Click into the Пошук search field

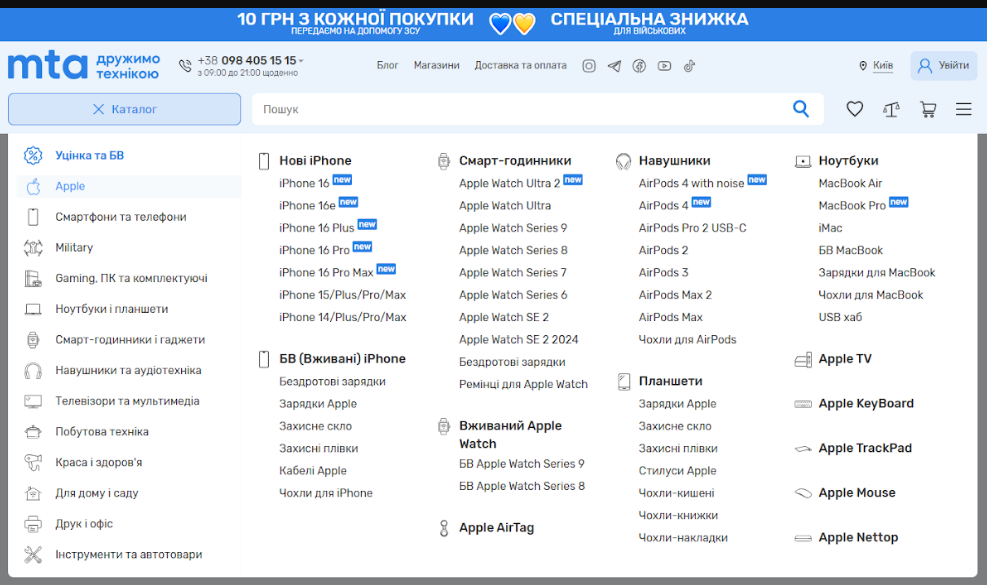[x=521, y=109]
